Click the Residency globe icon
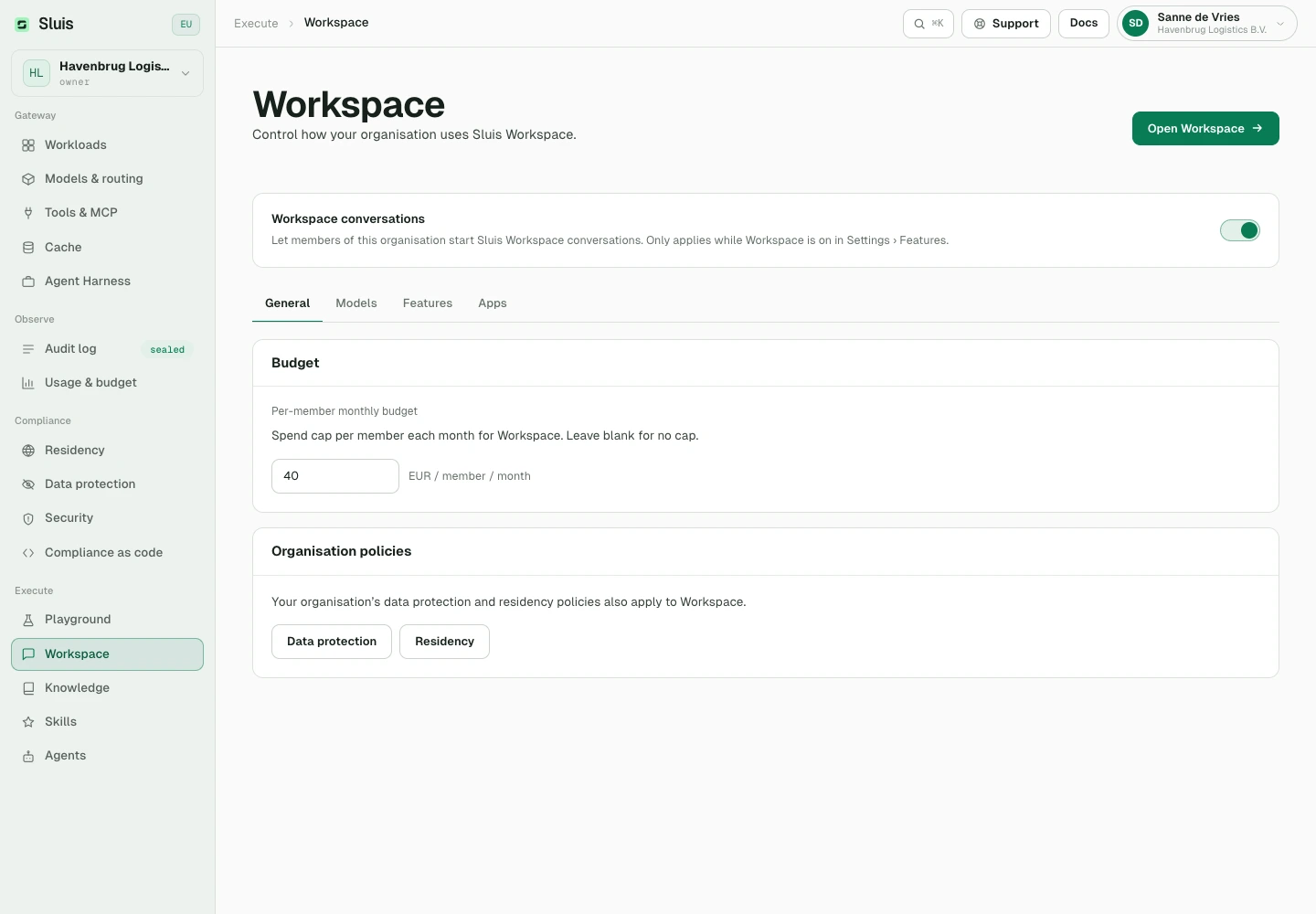This screenshot has height=914, width=1316. tap(28, 451)
